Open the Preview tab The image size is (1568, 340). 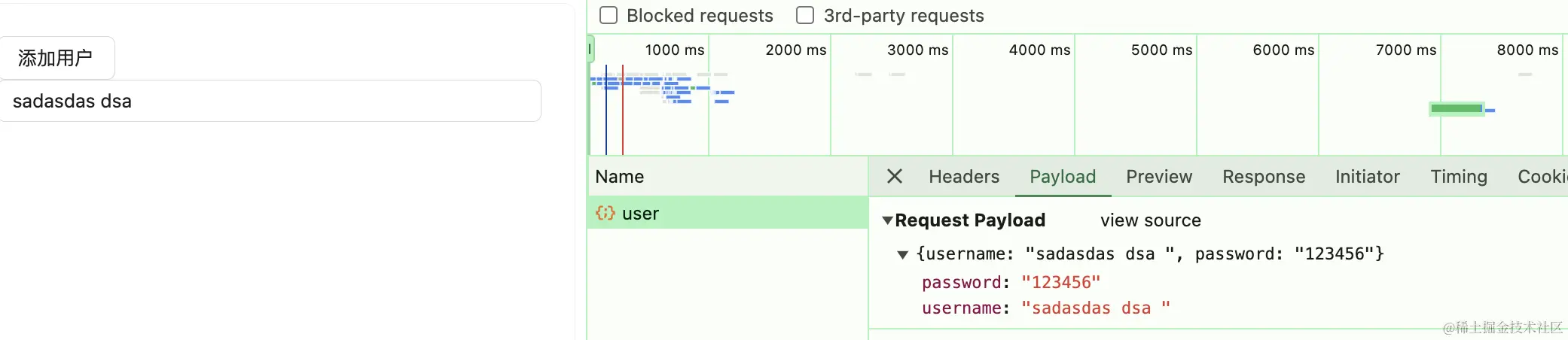[1158, 177]
